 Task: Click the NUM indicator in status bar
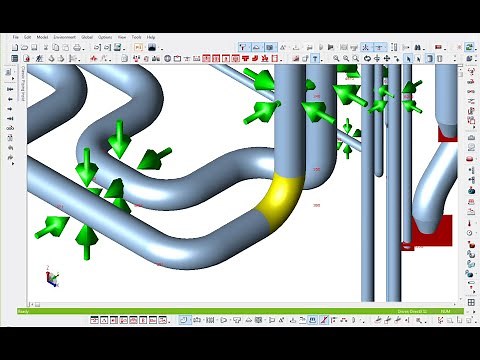(446, 311)
